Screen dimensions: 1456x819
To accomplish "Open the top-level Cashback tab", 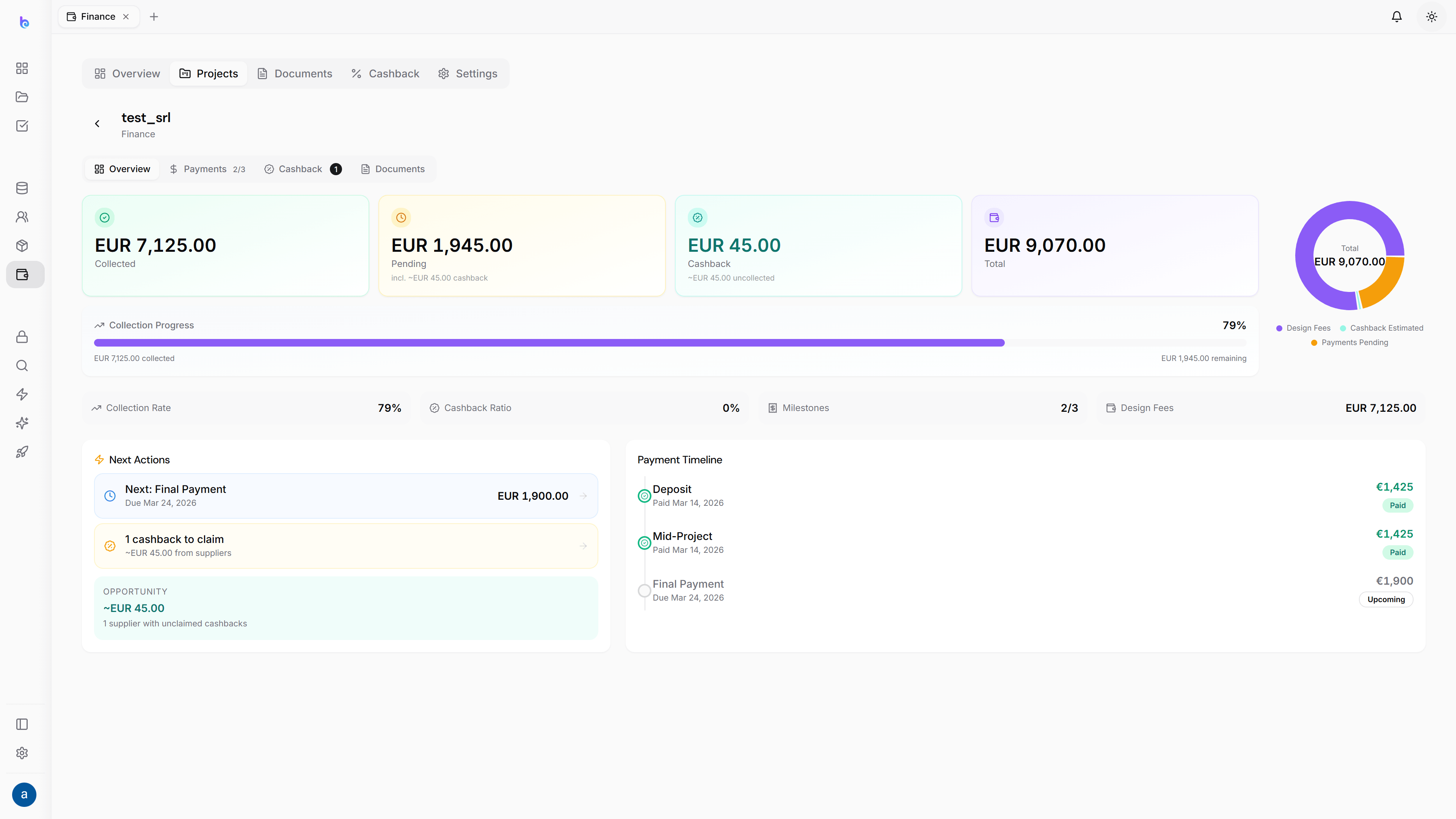I will 386,74.
